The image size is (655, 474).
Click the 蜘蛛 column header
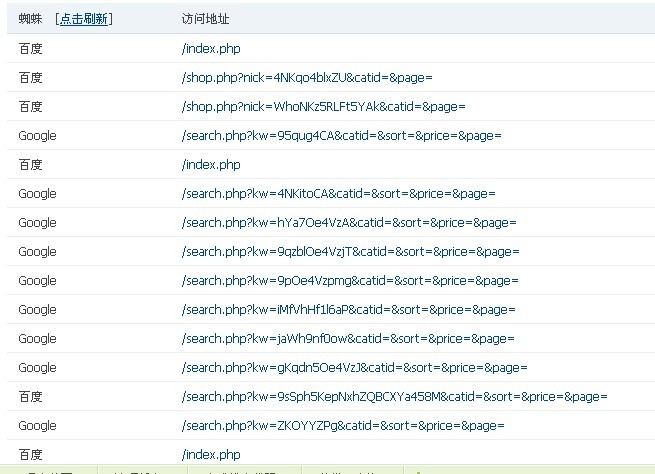point(31,19)
